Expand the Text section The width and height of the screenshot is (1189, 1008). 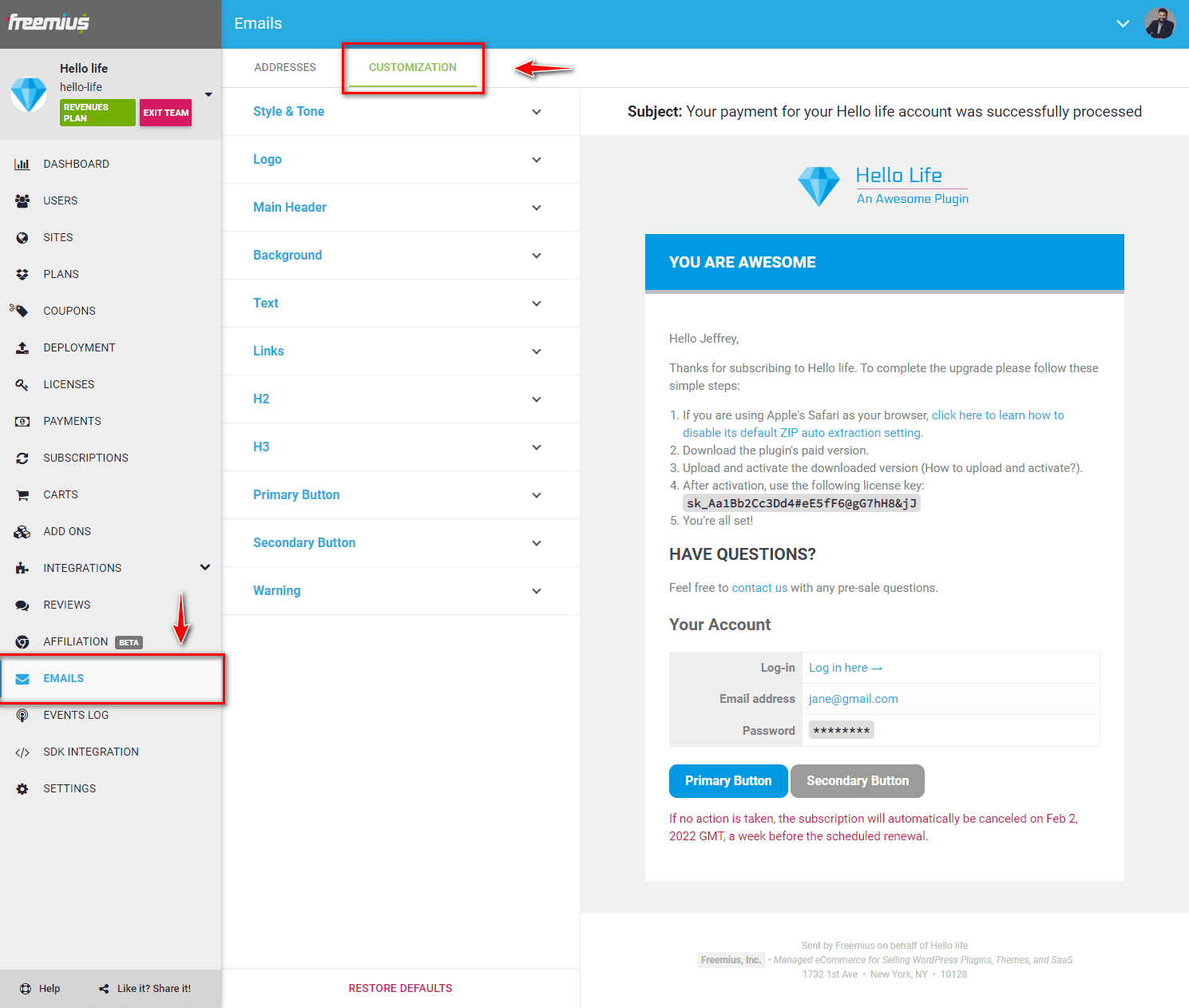click(401, 304)
